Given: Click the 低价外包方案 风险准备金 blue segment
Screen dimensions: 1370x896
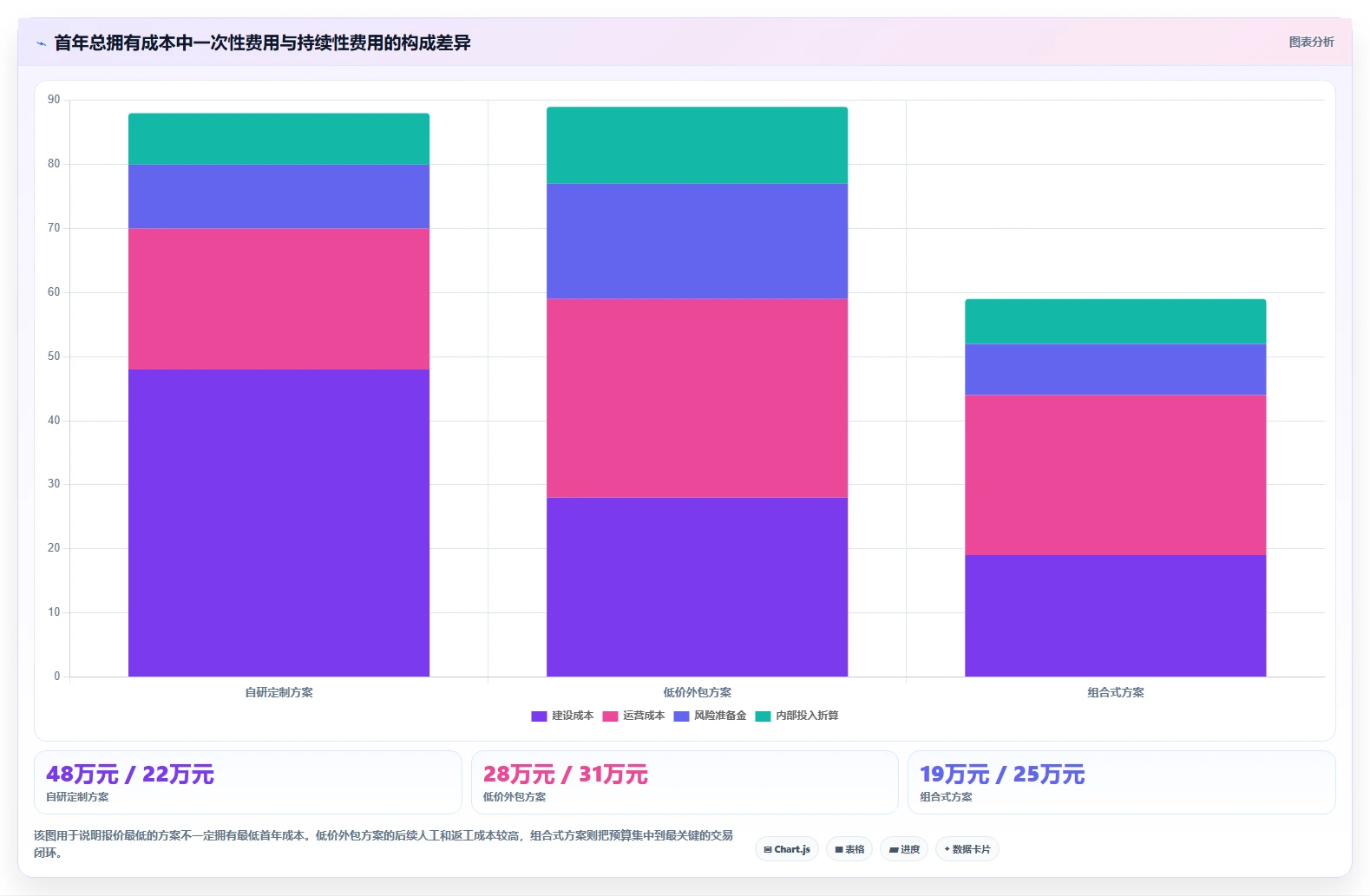Looking at the screenshot, I should coord(697,241).
